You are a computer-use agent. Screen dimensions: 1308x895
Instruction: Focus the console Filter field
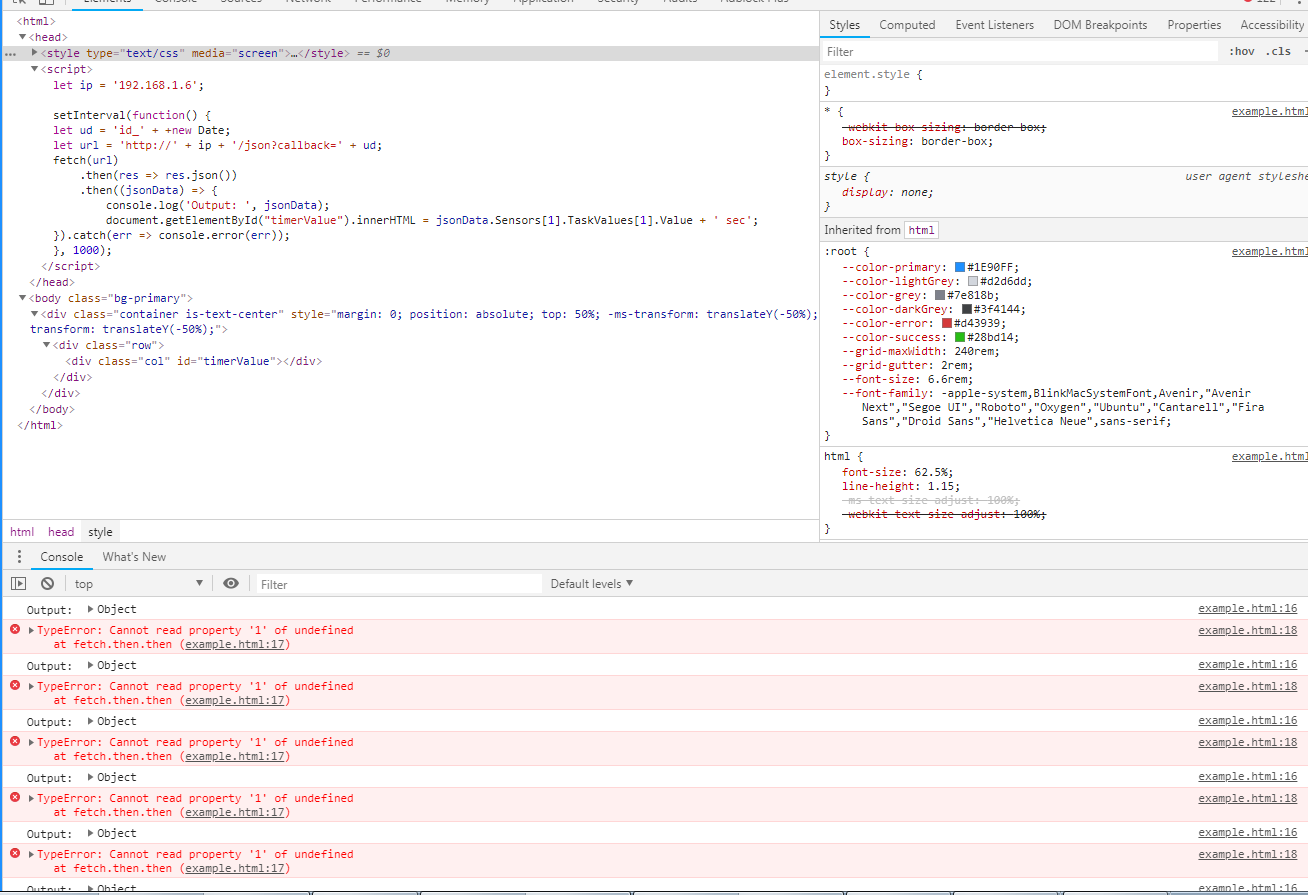pyautogui.click(x=398, y=584)
